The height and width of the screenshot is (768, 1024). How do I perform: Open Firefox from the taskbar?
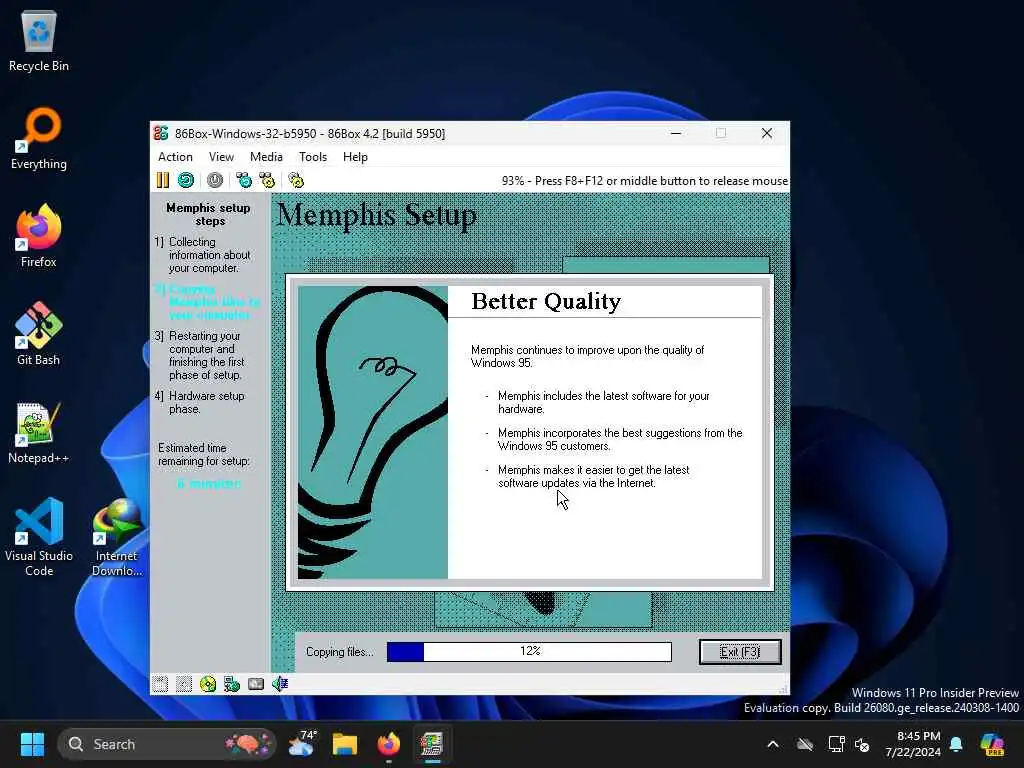click(x=389, y=744)
